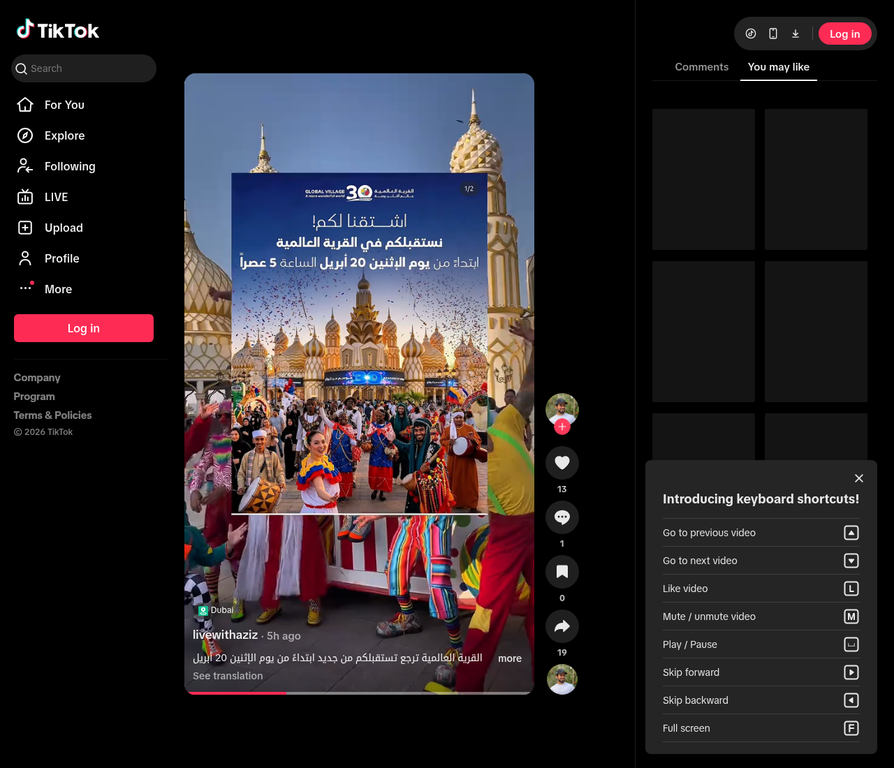Follow livewithaziz via the plus icon

[562, 427]
